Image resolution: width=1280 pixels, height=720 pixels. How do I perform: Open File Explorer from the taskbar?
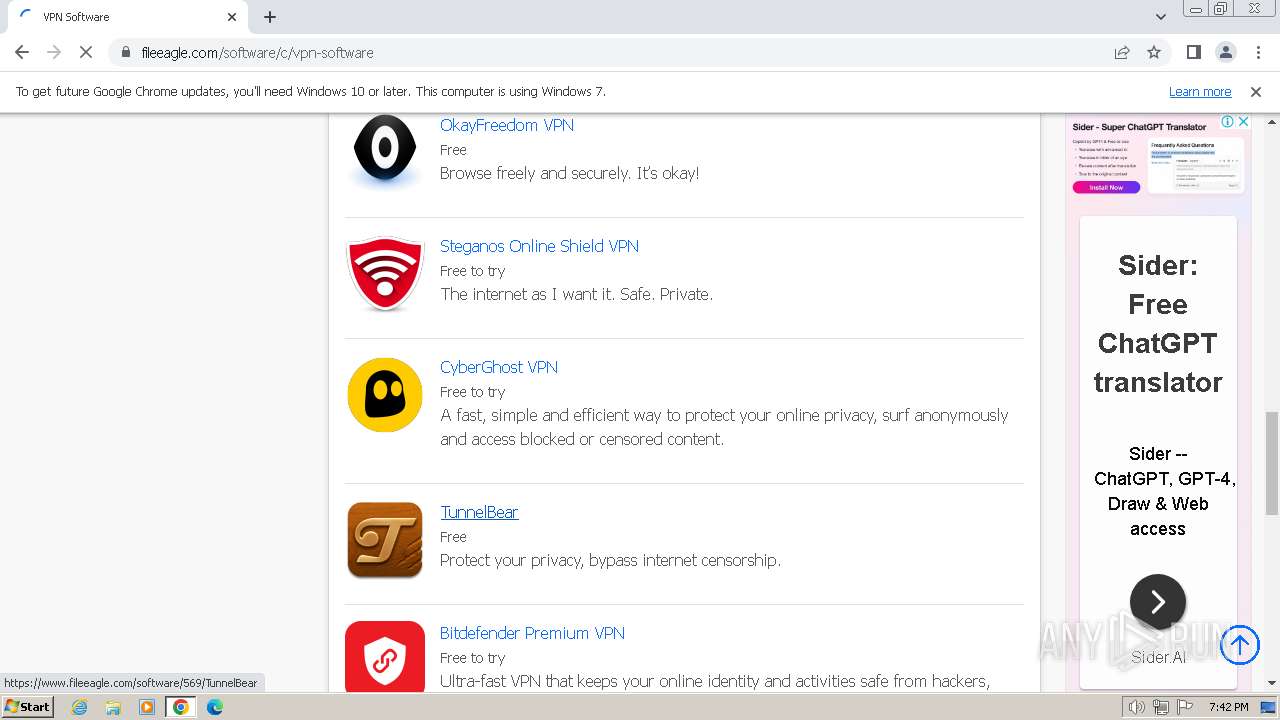coord(113,707)
